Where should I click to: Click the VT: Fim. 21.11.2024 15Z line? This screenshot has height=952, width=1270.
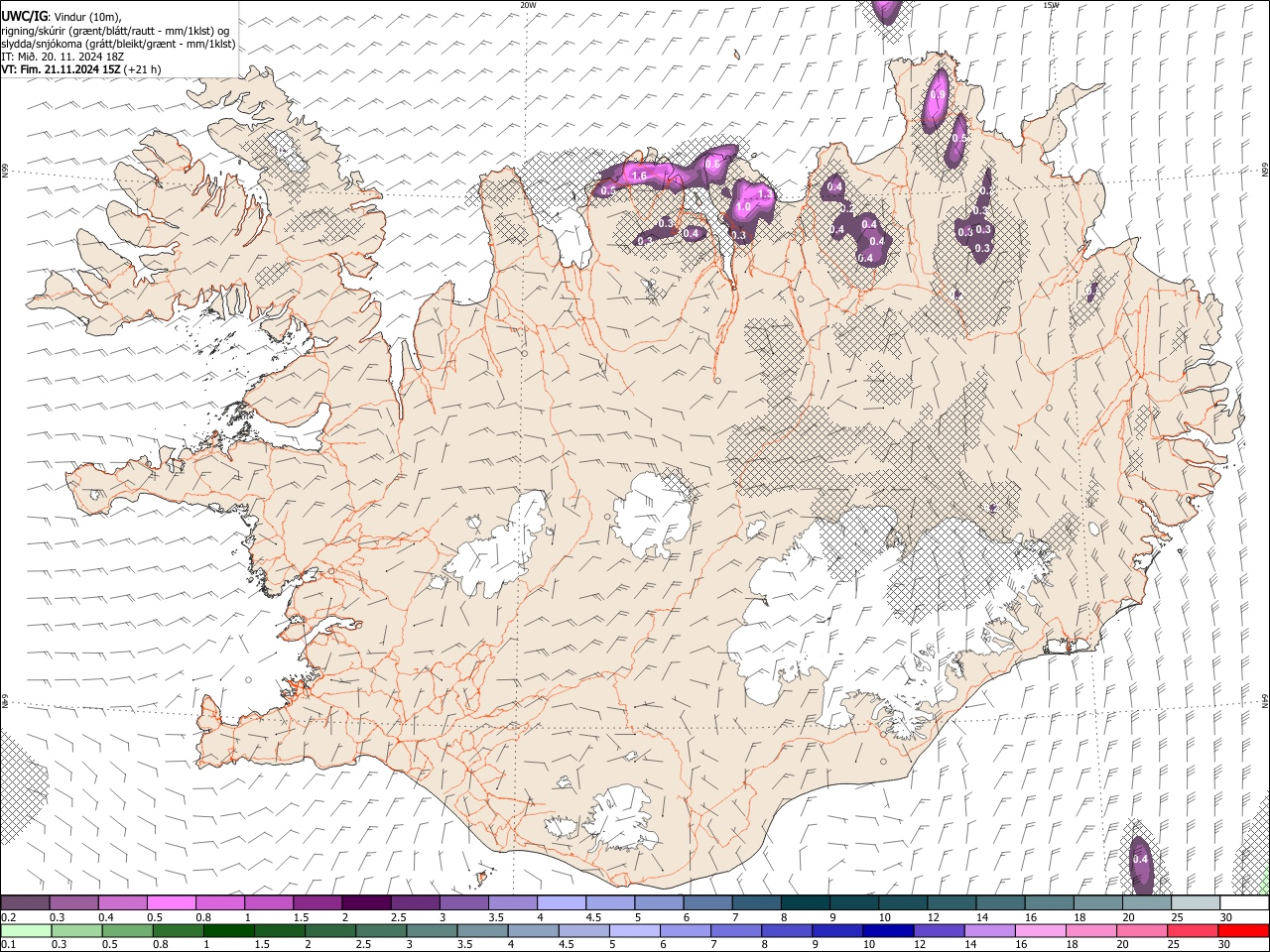[x=80, y=69]
